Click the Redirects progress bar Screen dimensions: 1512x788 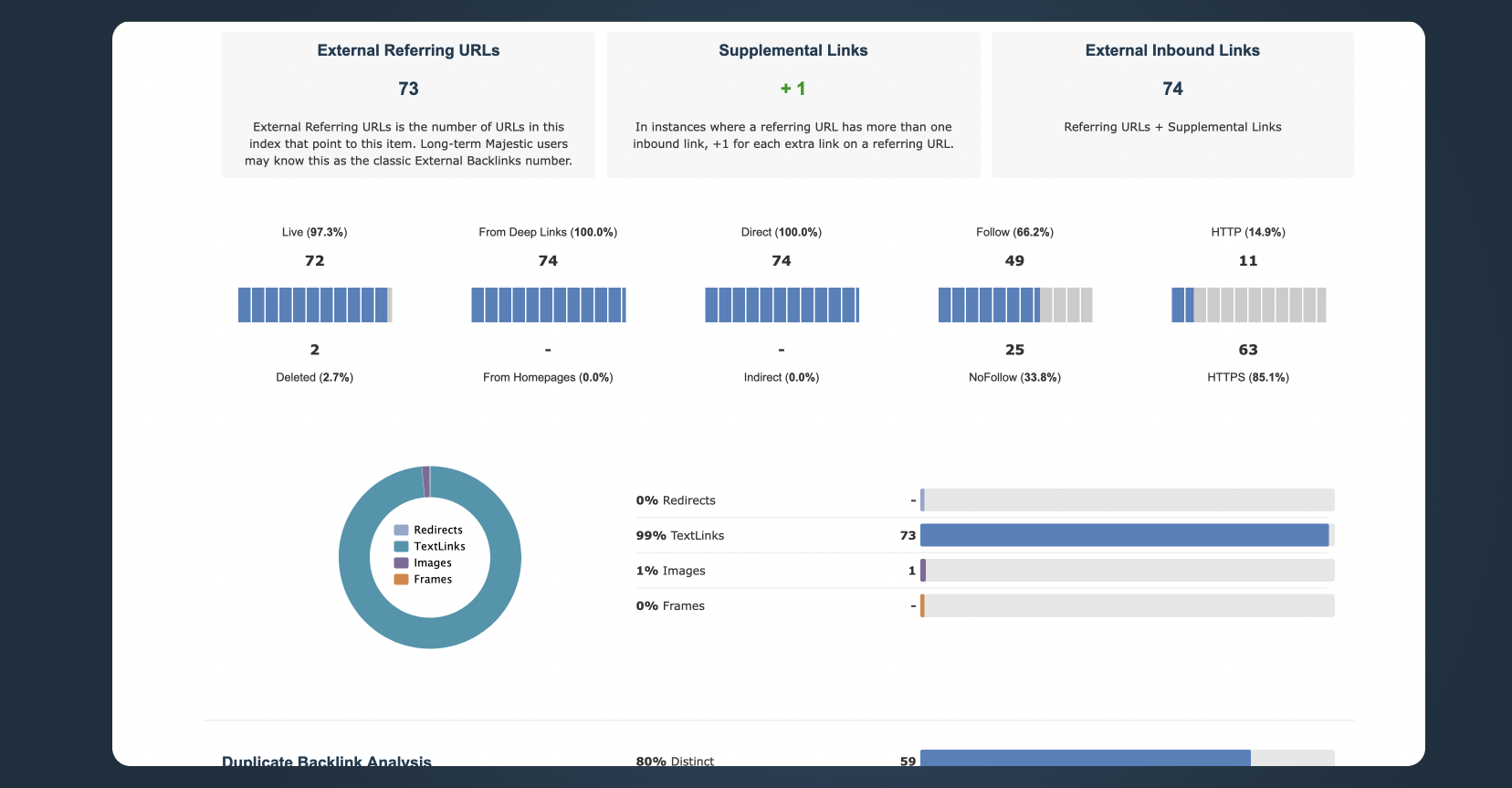(1128, 499)
